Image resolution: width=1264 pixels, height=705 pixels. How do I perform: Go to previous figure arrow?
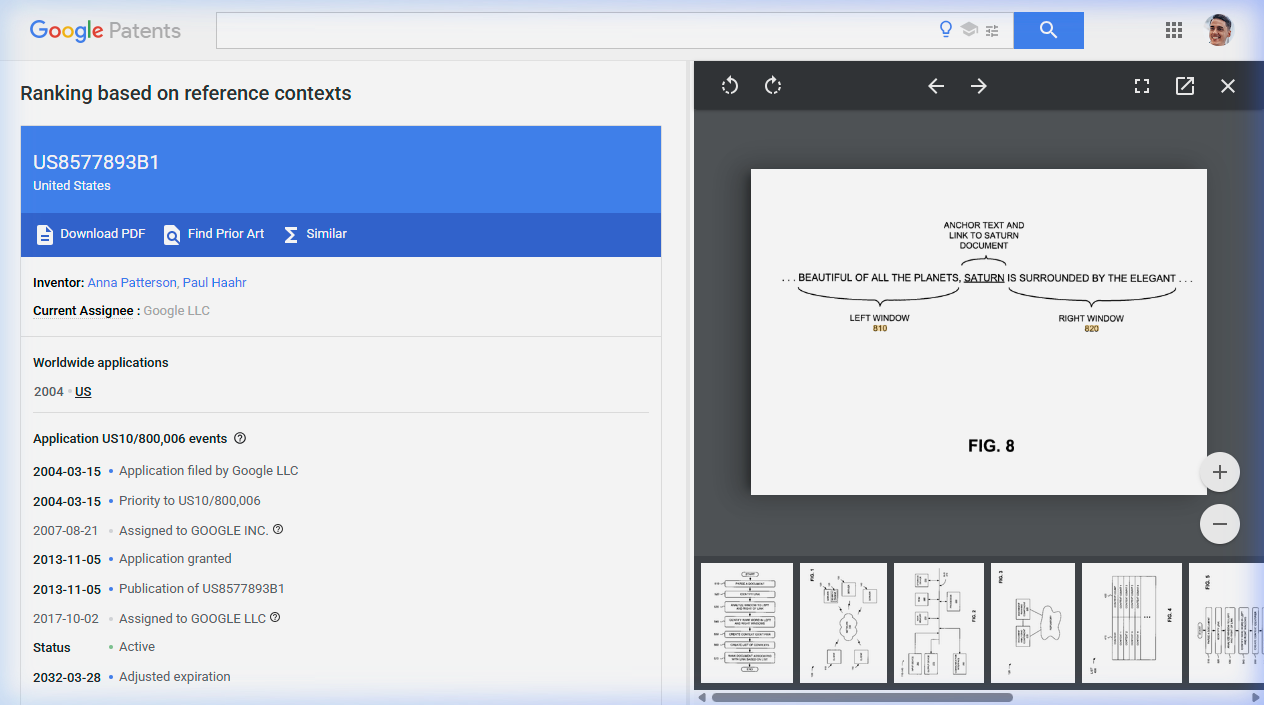point(936,86)
